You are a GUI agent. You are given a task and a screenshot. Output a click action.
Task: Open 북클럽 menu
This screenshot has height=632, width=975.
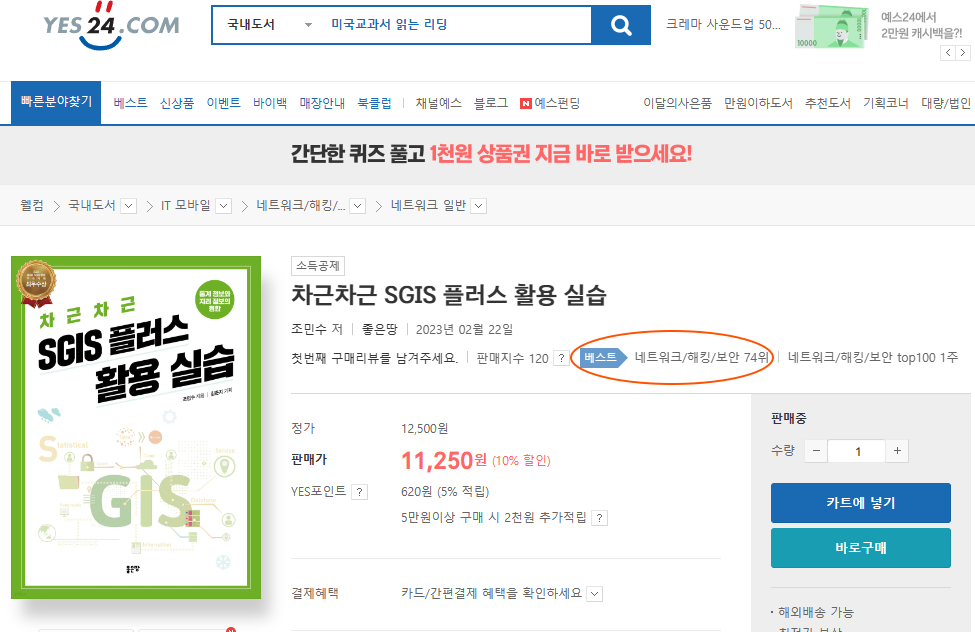click(x=374, y=103)
